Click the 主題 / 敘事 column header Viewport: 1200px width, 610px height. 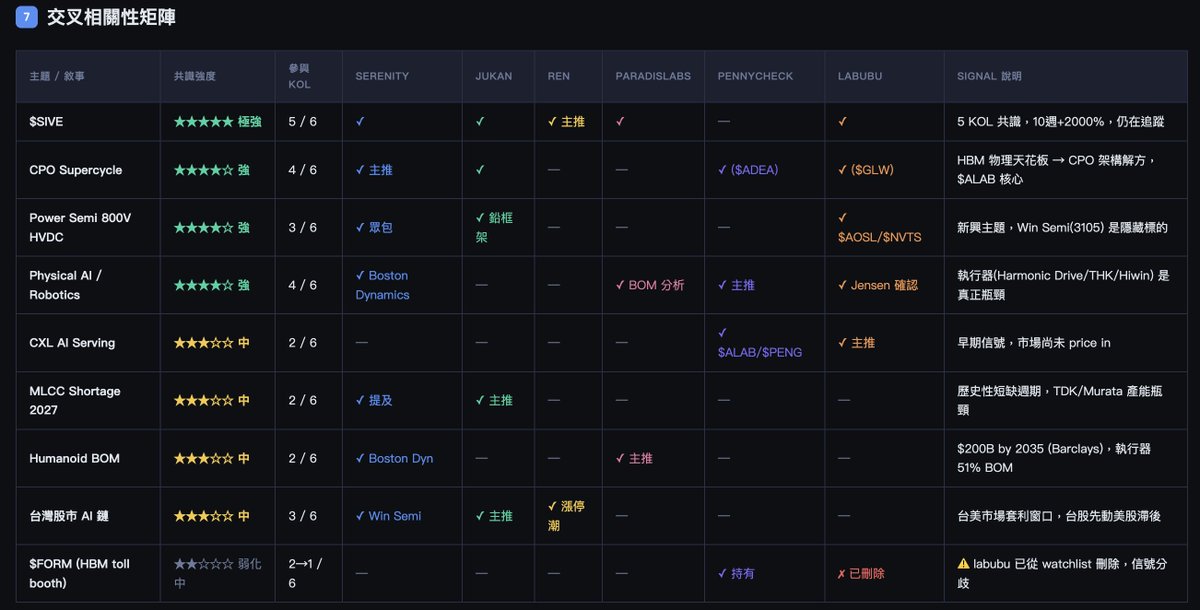pyautogui.click(x=57, y=76)
